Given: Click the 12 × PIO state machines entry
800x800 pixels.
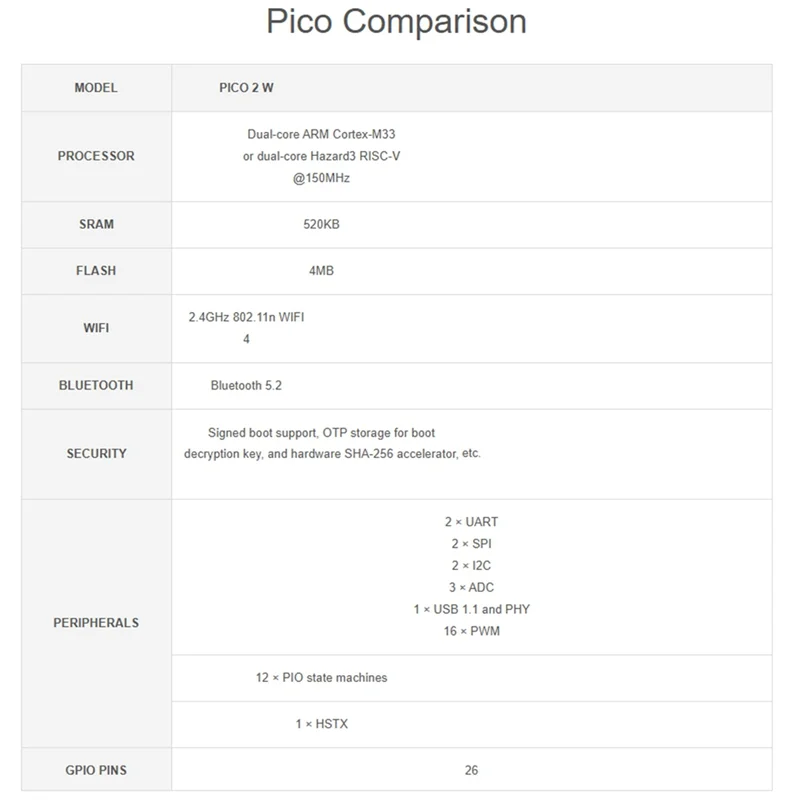Looking at the screenshot, I should click(321, 677).
